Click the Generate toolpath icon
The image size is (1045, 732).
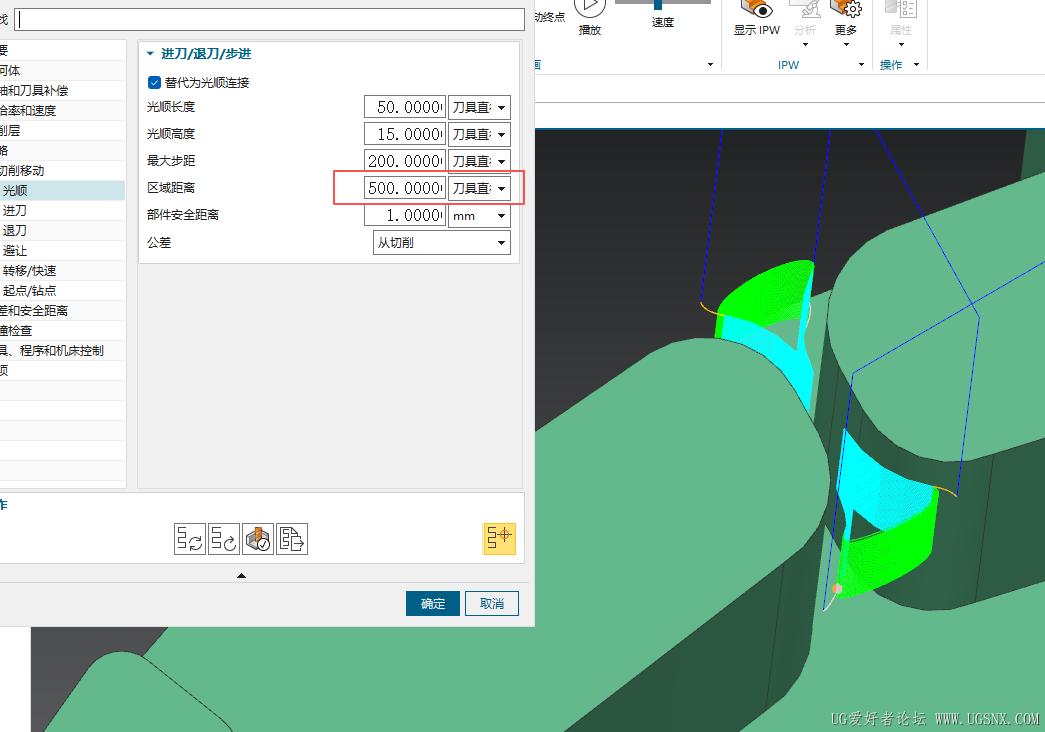point(189,539)
